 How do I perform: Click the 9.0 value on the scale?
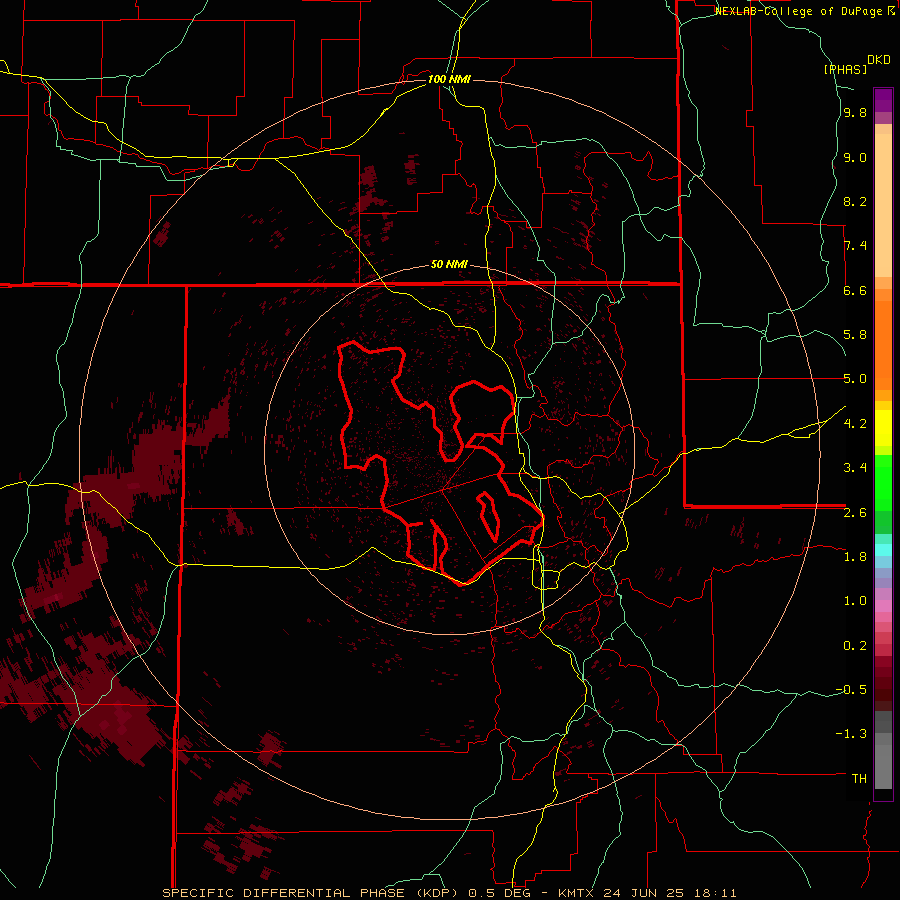click(855, 157)
